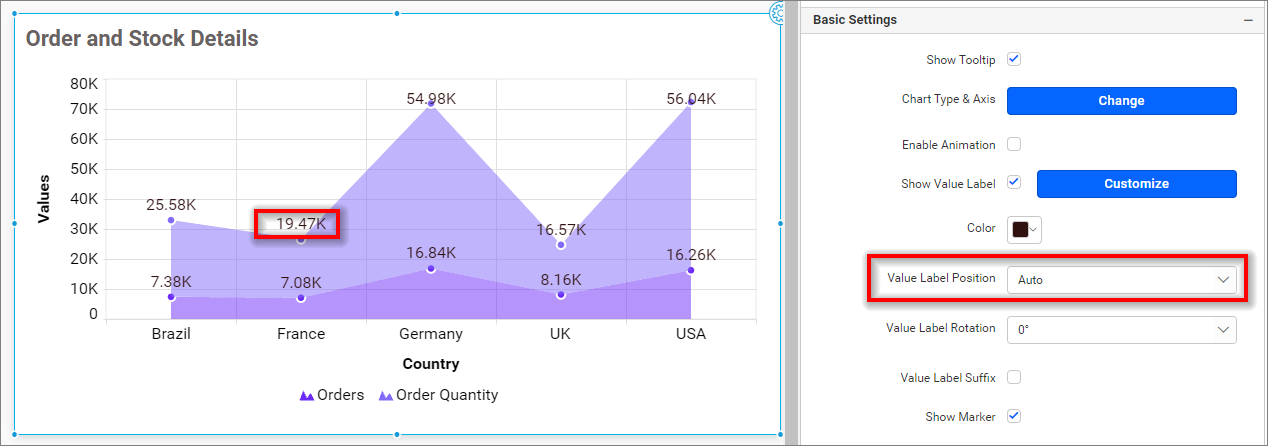Click the Orders legend icon
The height and width of the screenshot is (446, 1268).
[307, 396]
